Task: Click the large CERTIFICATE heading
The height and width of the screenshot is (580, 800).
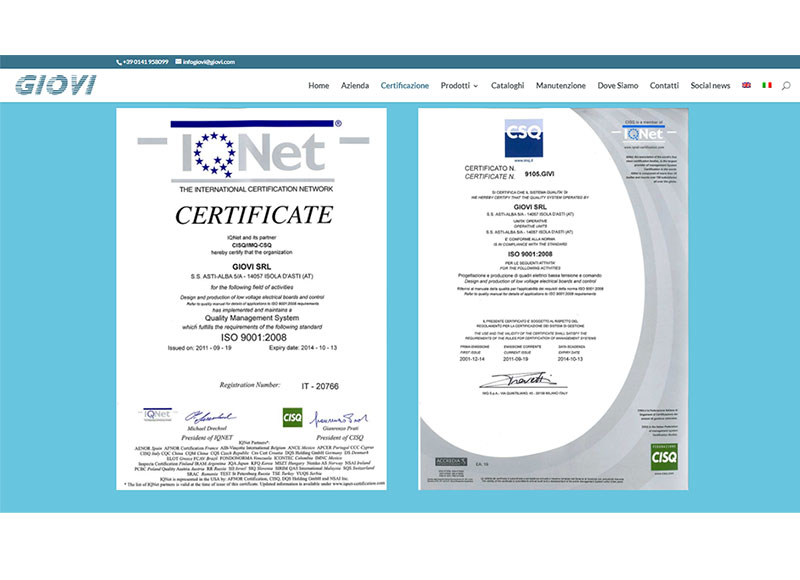Action: click(x=254, y=215)
